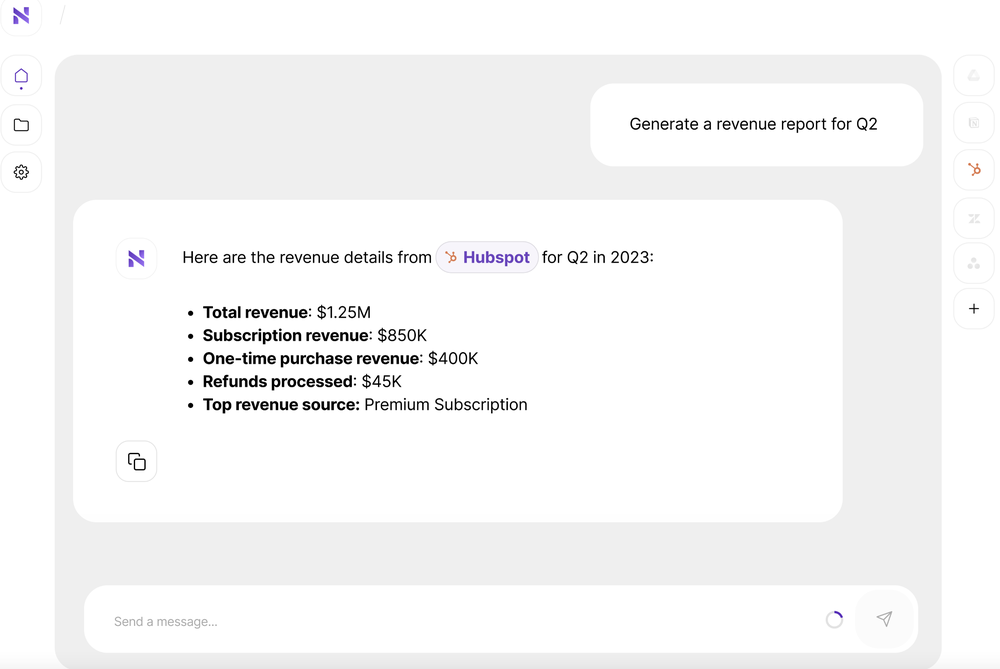This screenshot has width=1000, height=669.
Task: Click the "Total revenue" line in the report
Action: click(x=287, y=313)
